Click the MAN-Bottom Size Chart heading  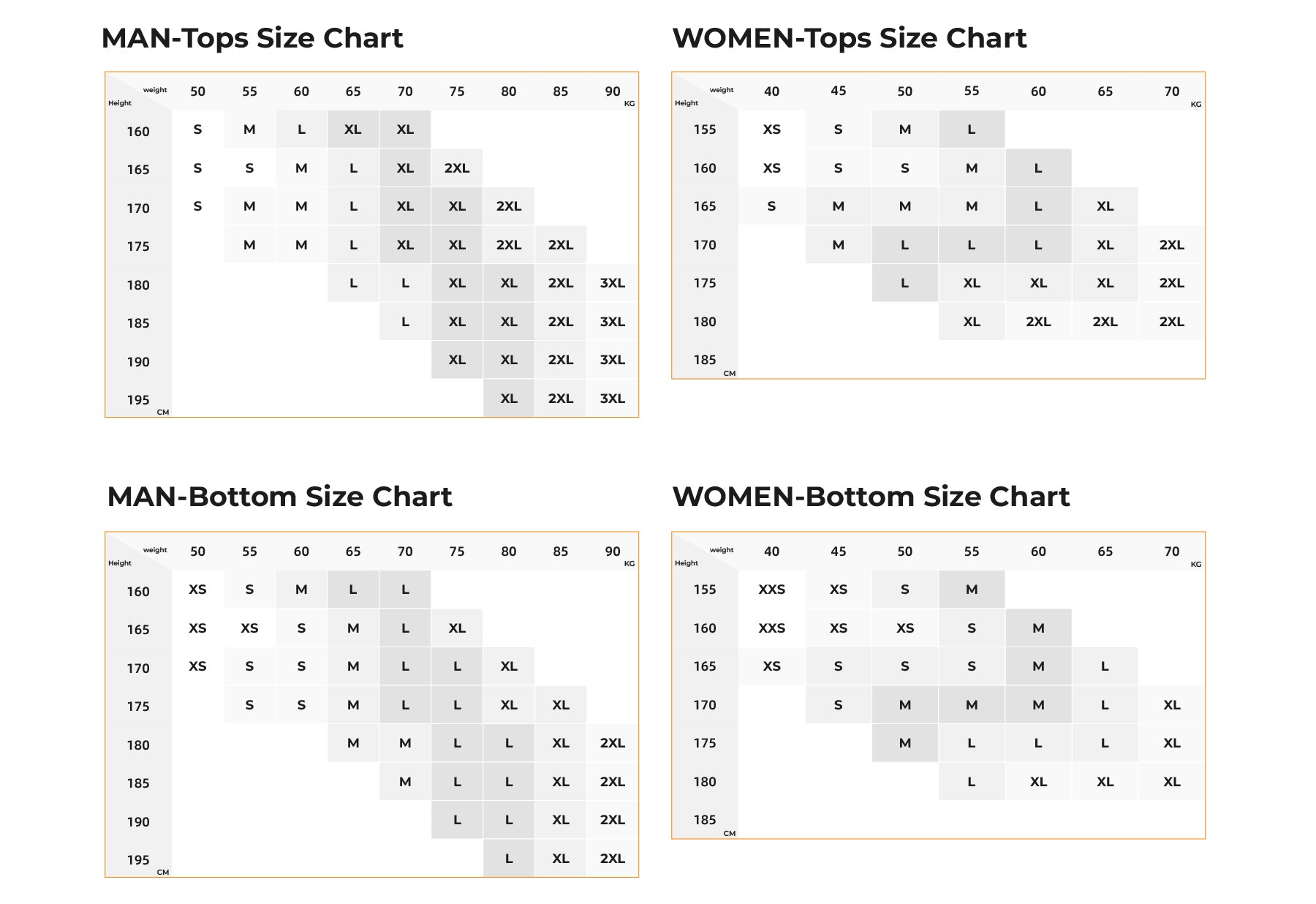(279, 497)
